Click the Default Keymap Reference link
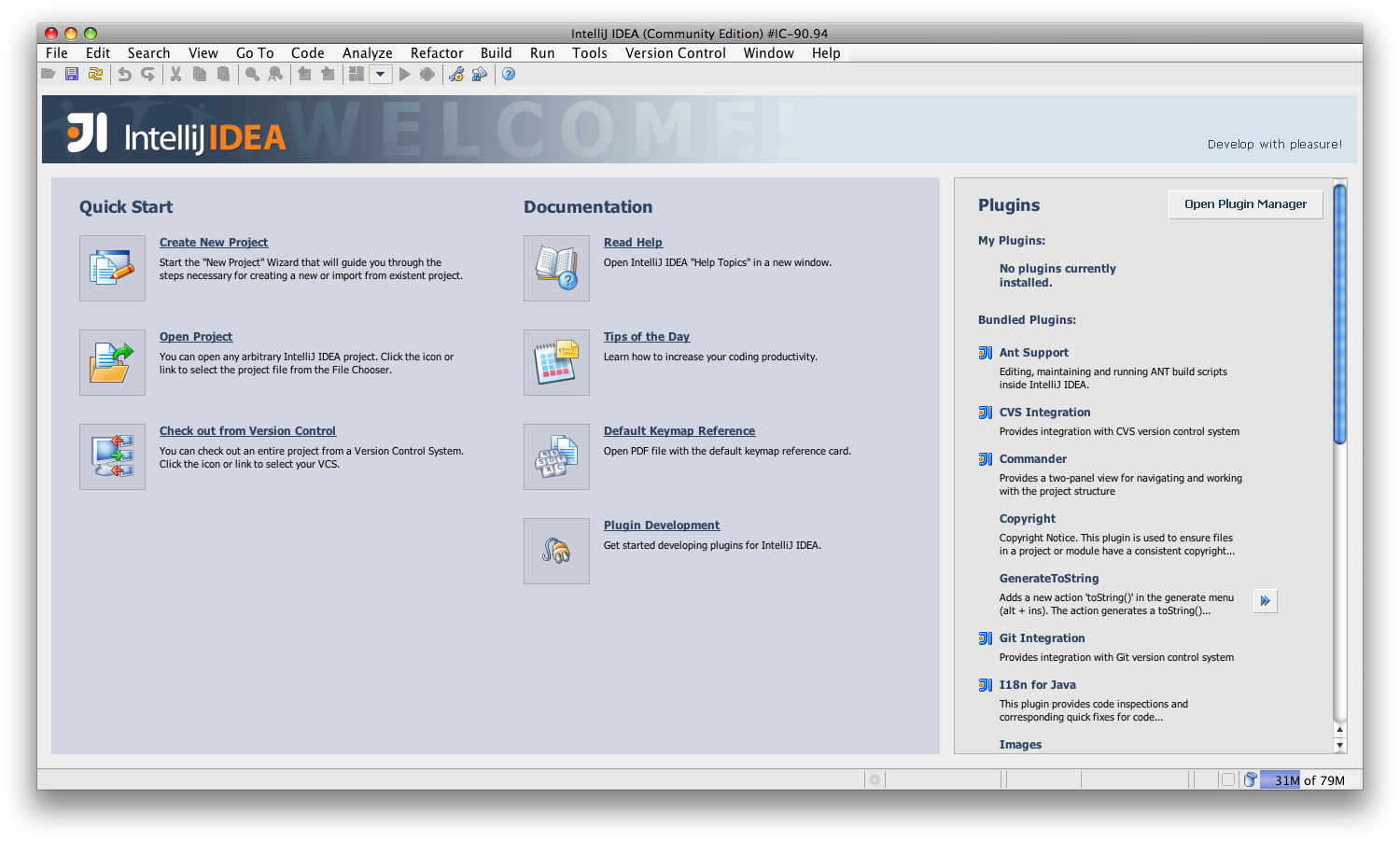 point(679,431)
